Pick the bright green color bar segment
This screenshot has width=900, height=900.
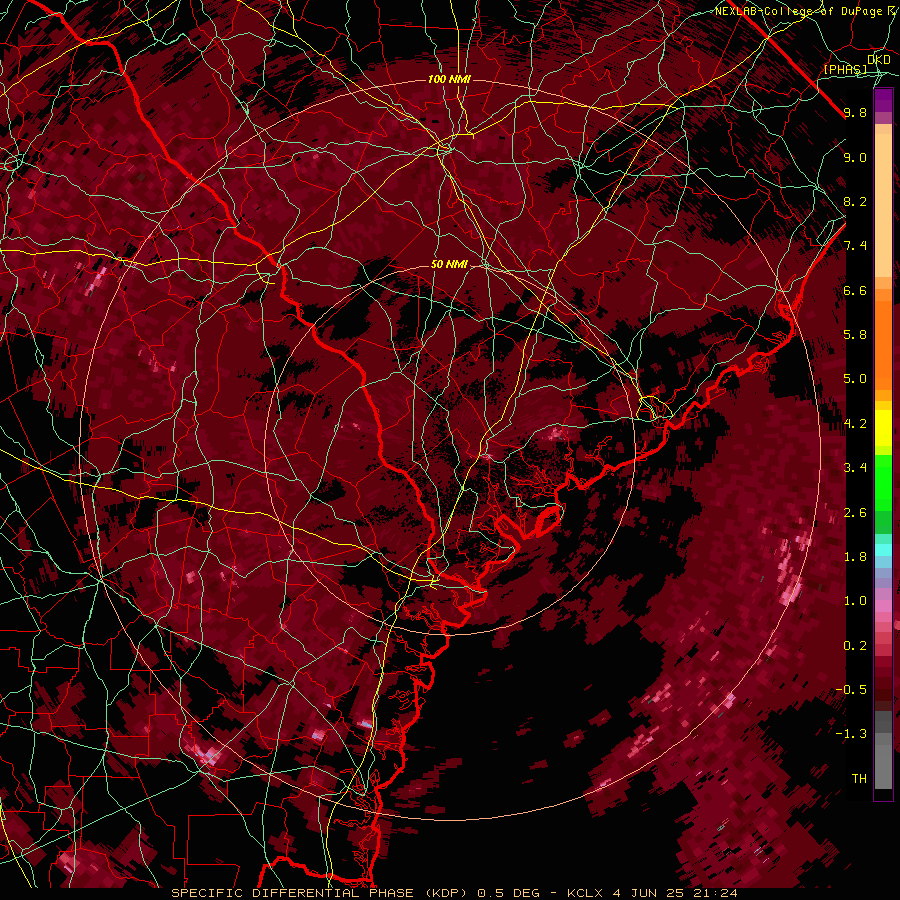883,483
